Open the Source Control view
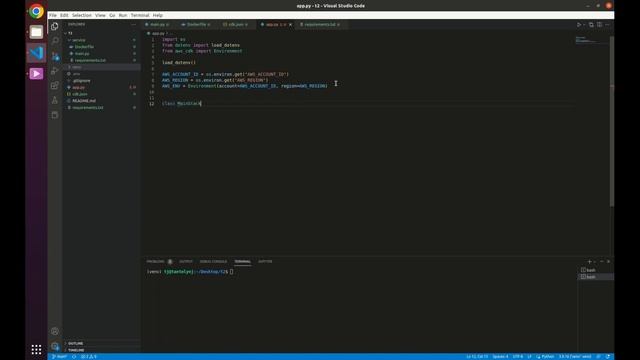Screen dimensions: 640x360 click(x=55, y=56)
